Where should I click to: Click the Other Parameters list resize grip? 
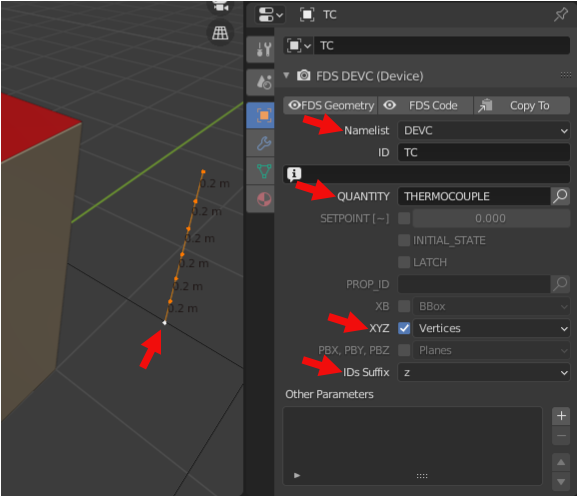pyautogui.click(x=422, y=476)
